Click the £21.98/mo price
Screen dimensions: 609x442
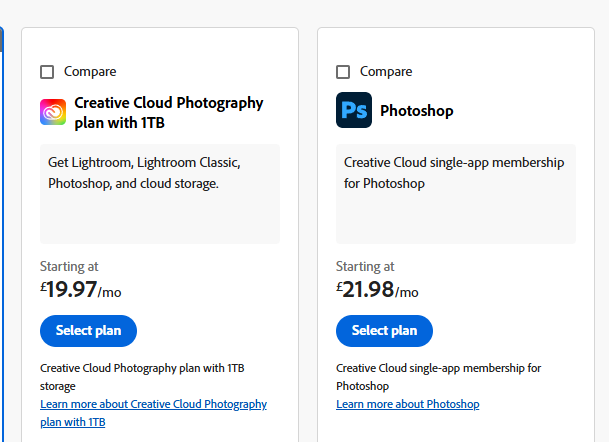coord(377,290)
